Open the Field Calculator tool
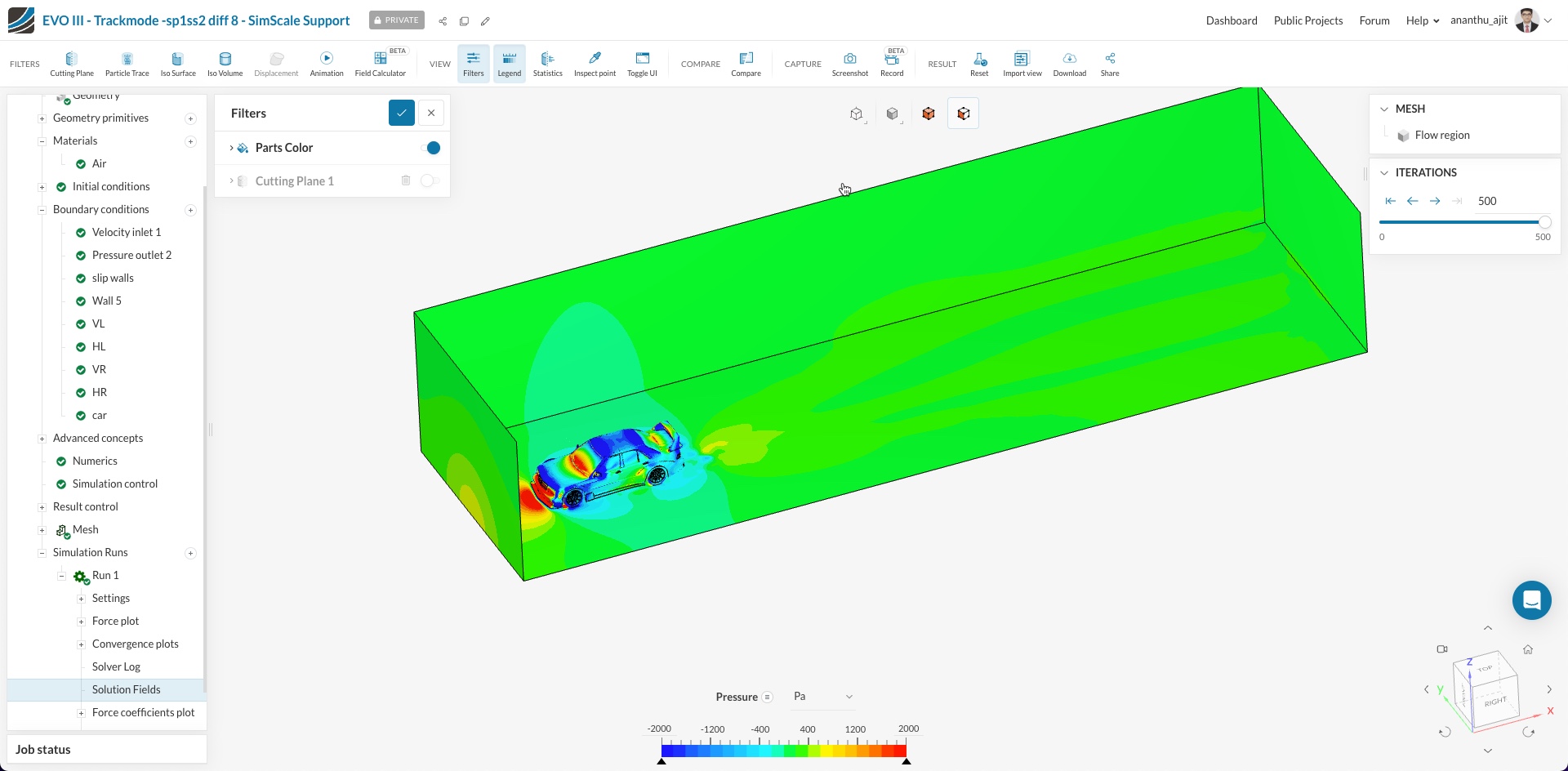The width and height of the screenshot is (1568, 771). coord(380,64)
